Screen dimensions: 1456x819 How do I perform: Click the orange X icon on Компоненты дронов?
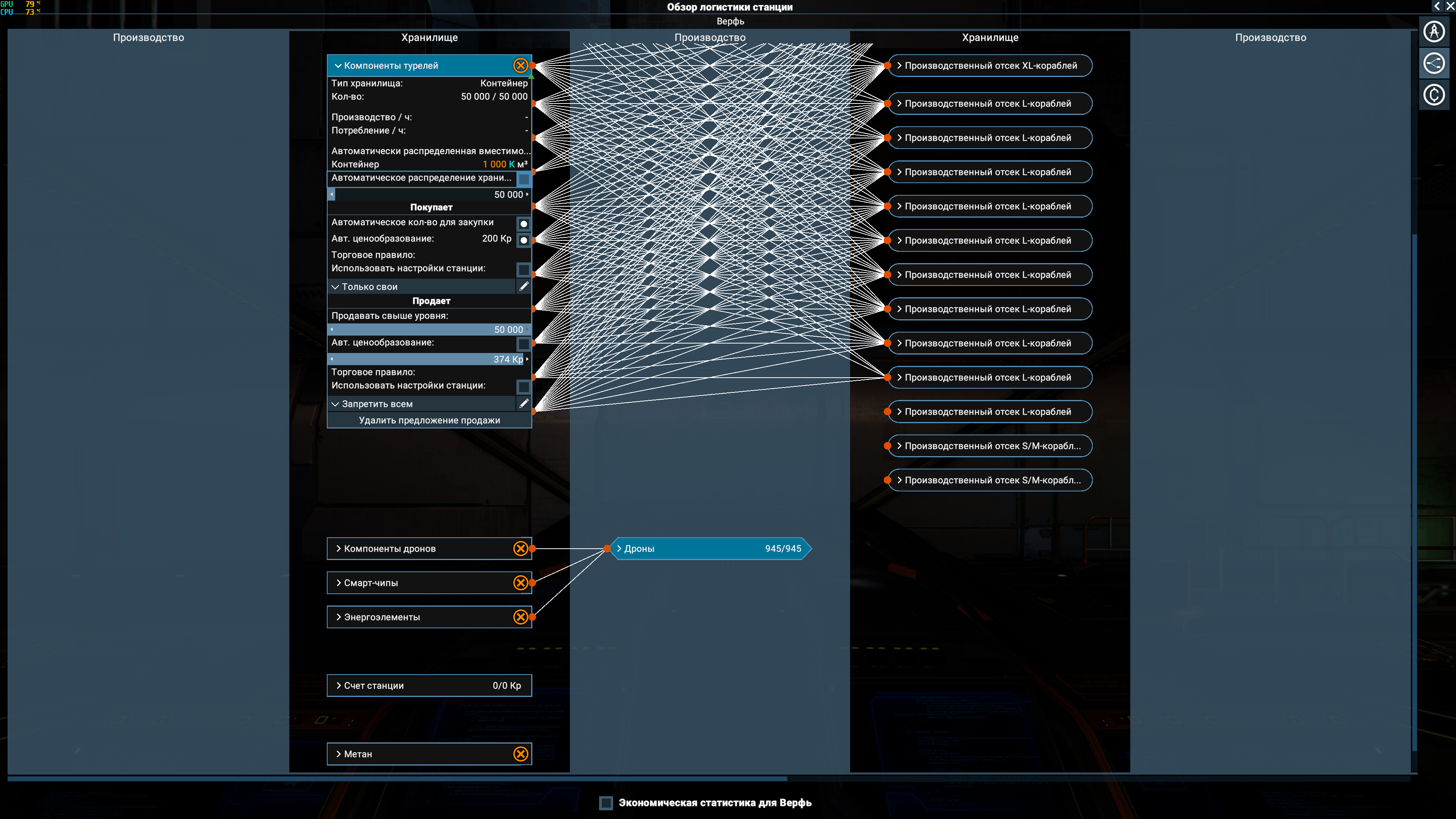tap(520, 548)
